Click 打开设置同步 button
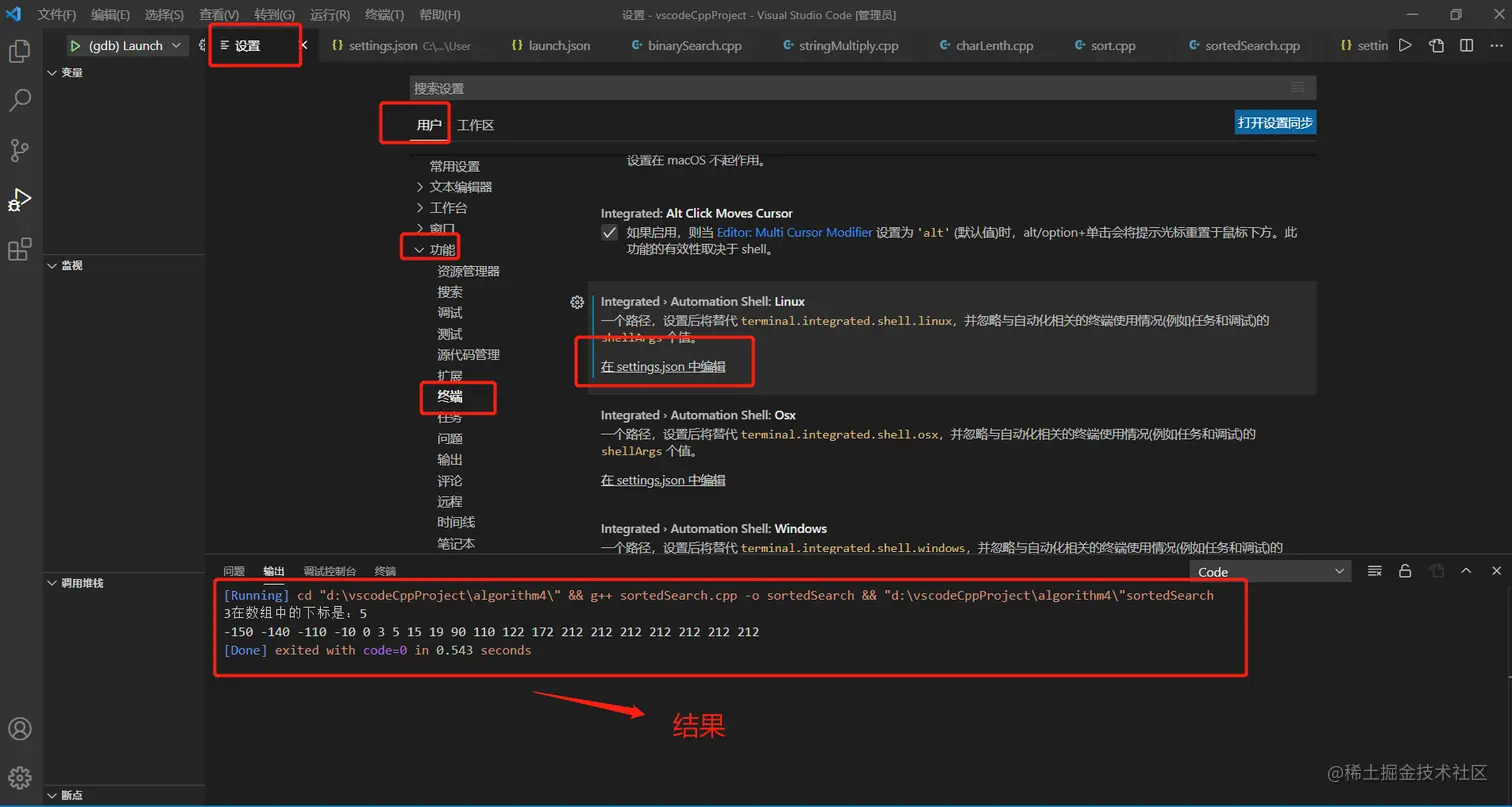Viewport: 1512px width, 807px height. point(1275,123)
